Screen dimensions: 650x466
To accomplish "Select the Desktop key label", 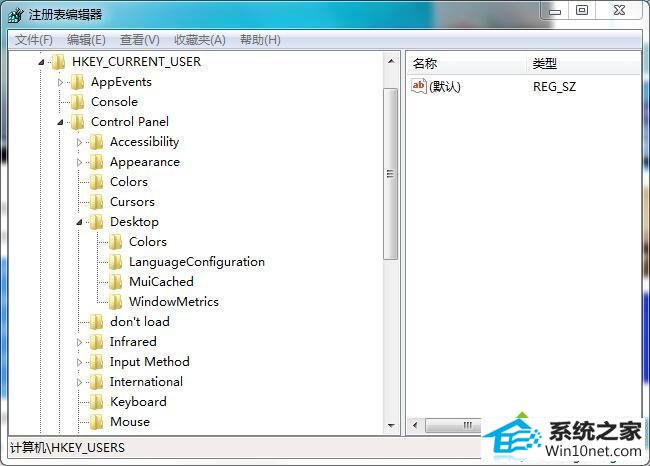I will 134,222.
